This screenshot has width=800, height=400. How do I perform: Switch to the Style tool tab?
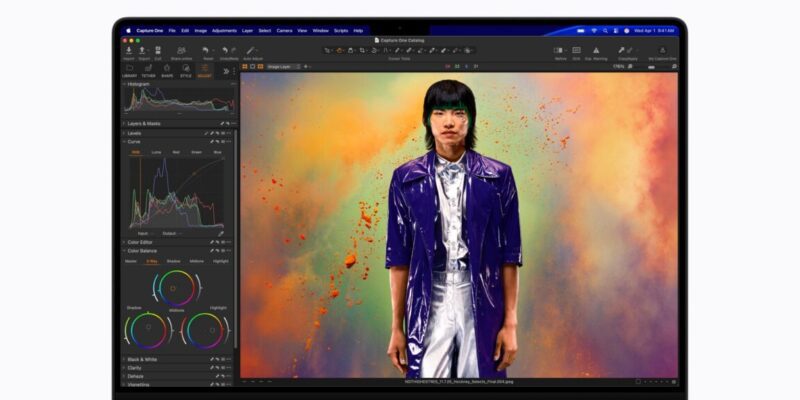tap(186, 71)
